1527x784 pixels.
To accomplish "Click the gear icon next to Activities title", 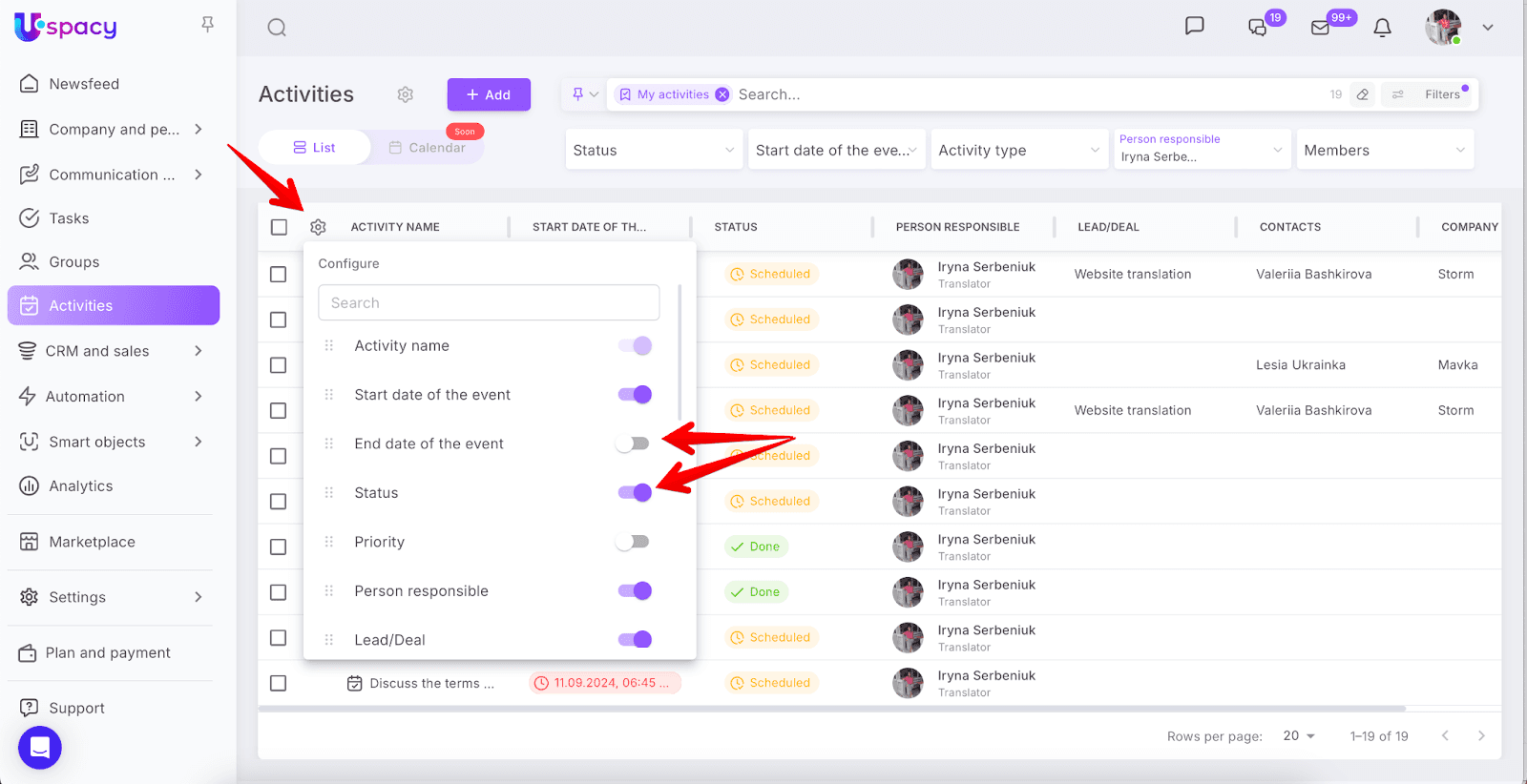I will point(406,94).
